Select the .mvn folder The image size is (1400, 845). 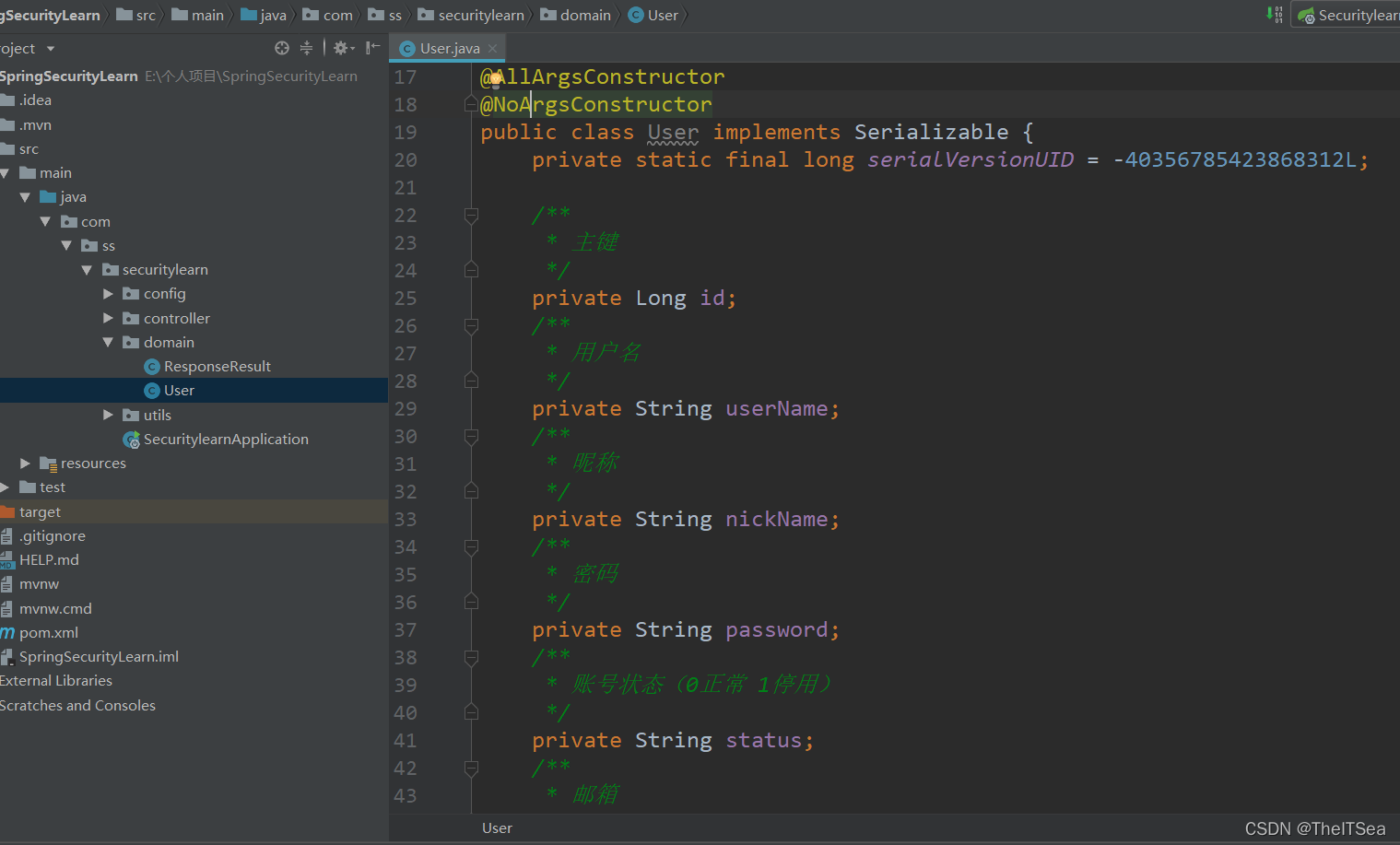pos(26,125)
